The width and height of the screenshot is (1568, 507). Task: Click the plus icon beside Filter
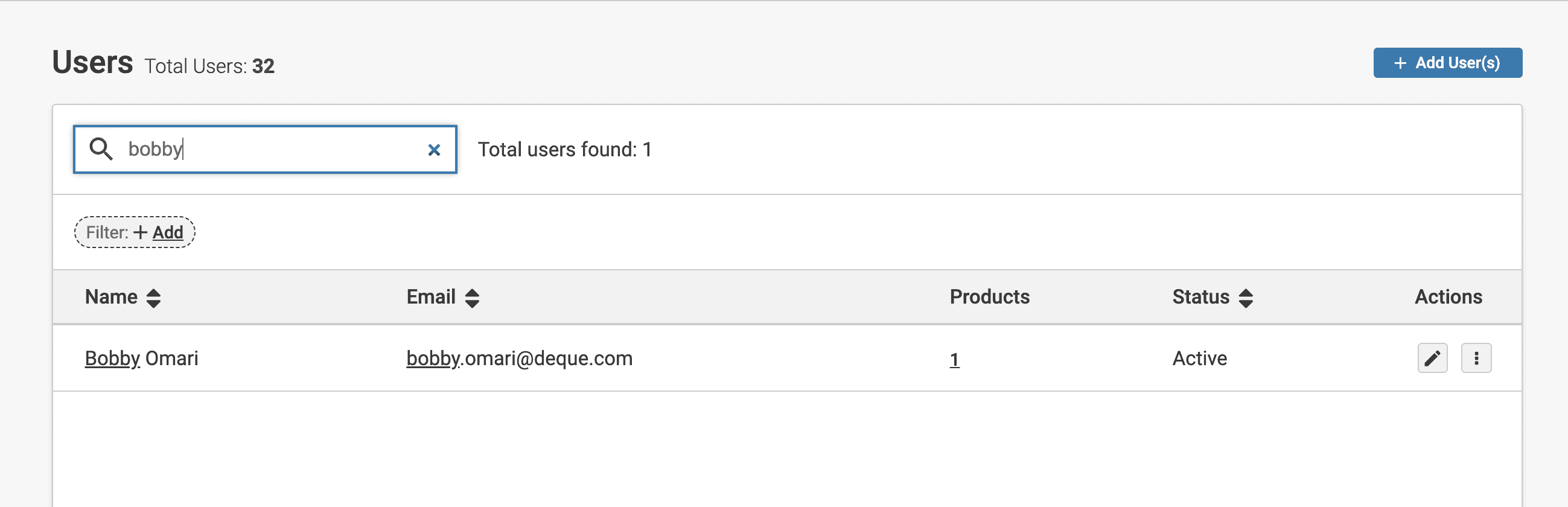click(141, 232)
